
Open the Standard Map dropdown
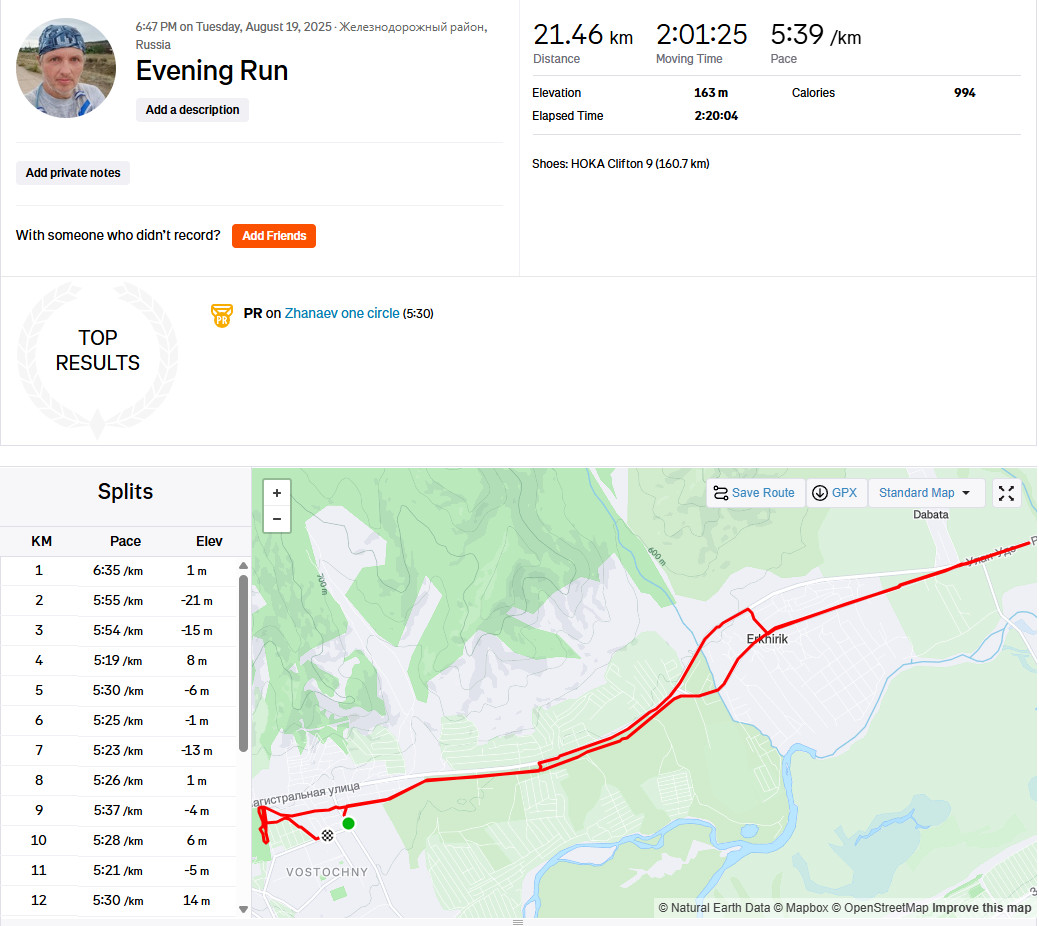tap(925, 493)
